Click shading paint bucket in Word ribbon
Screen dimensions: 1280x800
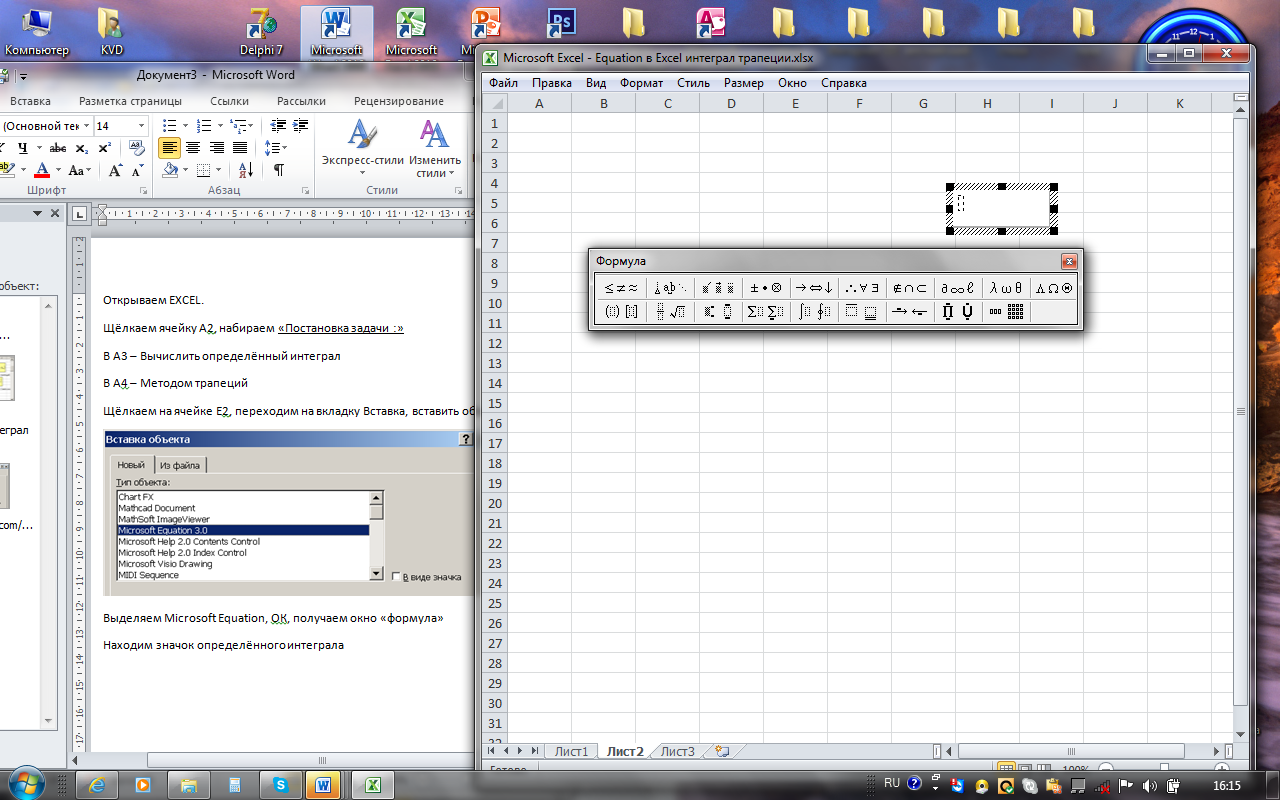170,170
